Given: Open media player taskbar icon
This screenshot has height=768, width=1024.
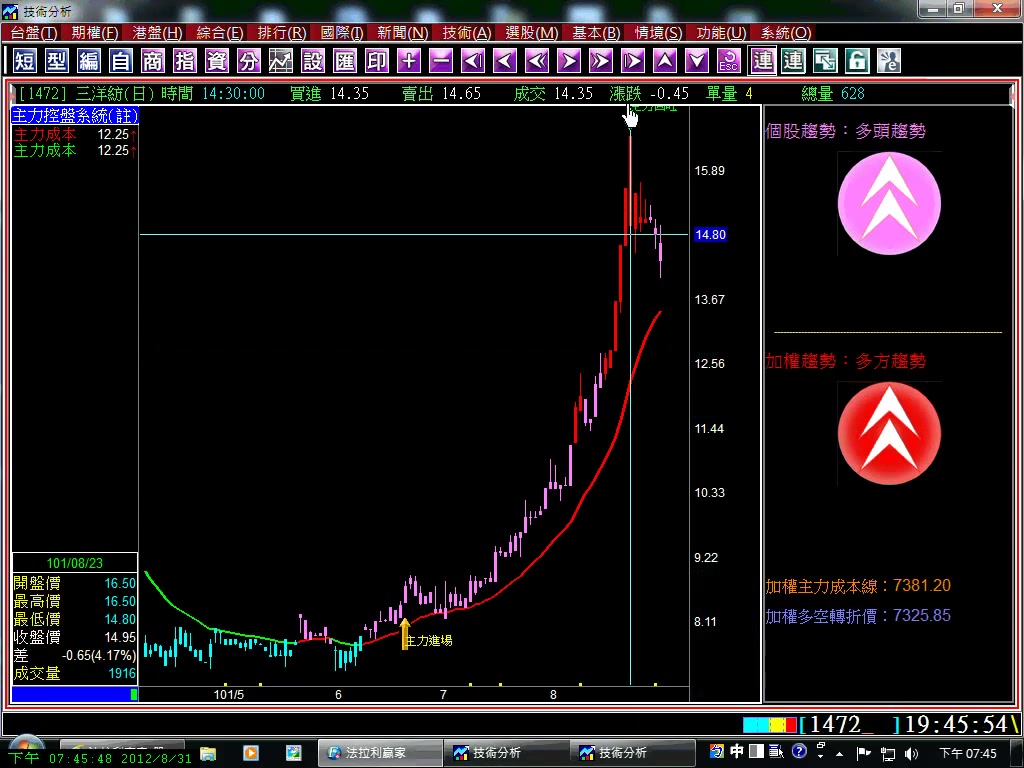Looking at the screenshot, I should point(251,754).
